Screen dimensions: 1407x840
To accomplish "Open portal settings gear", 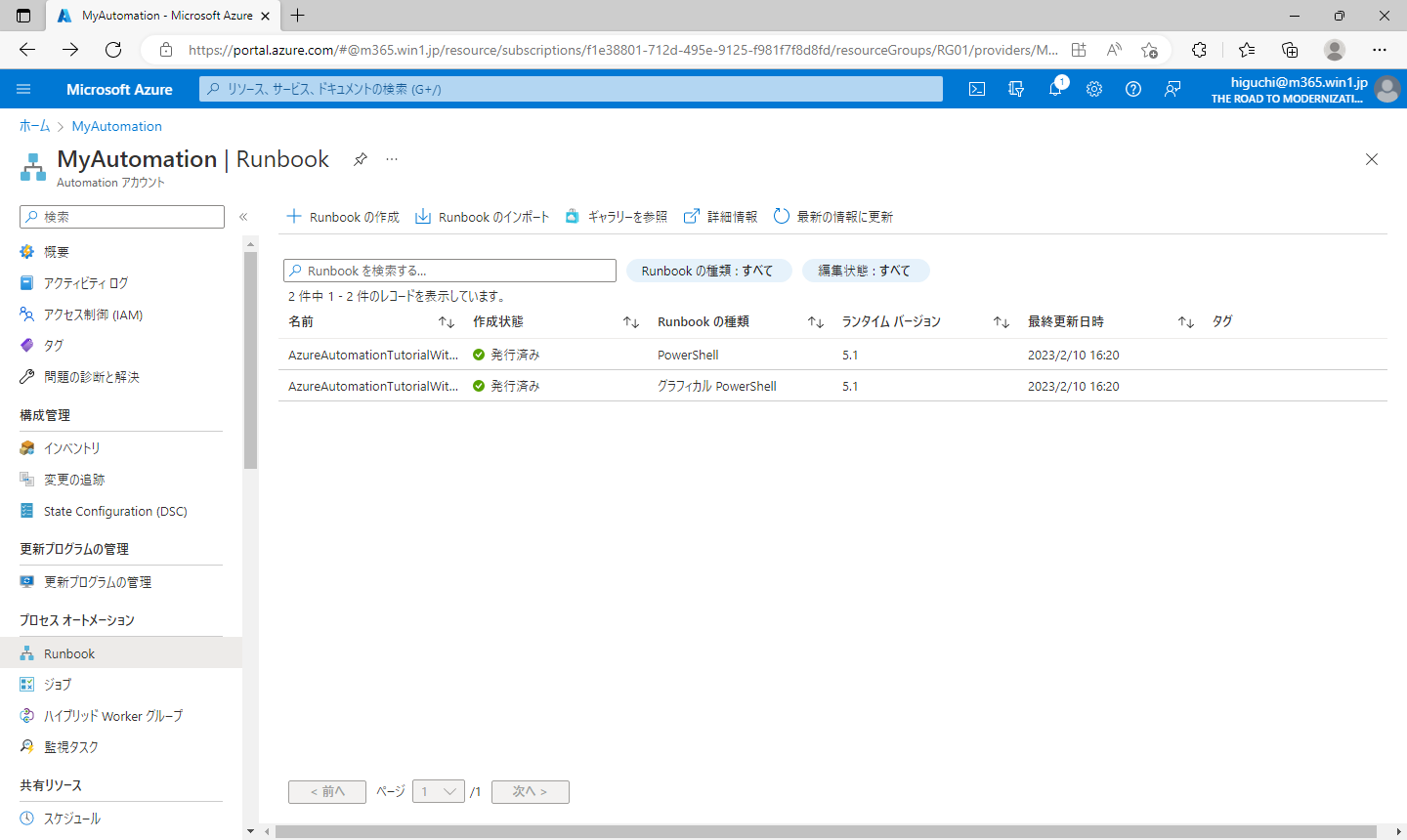I will (1094, 89).
